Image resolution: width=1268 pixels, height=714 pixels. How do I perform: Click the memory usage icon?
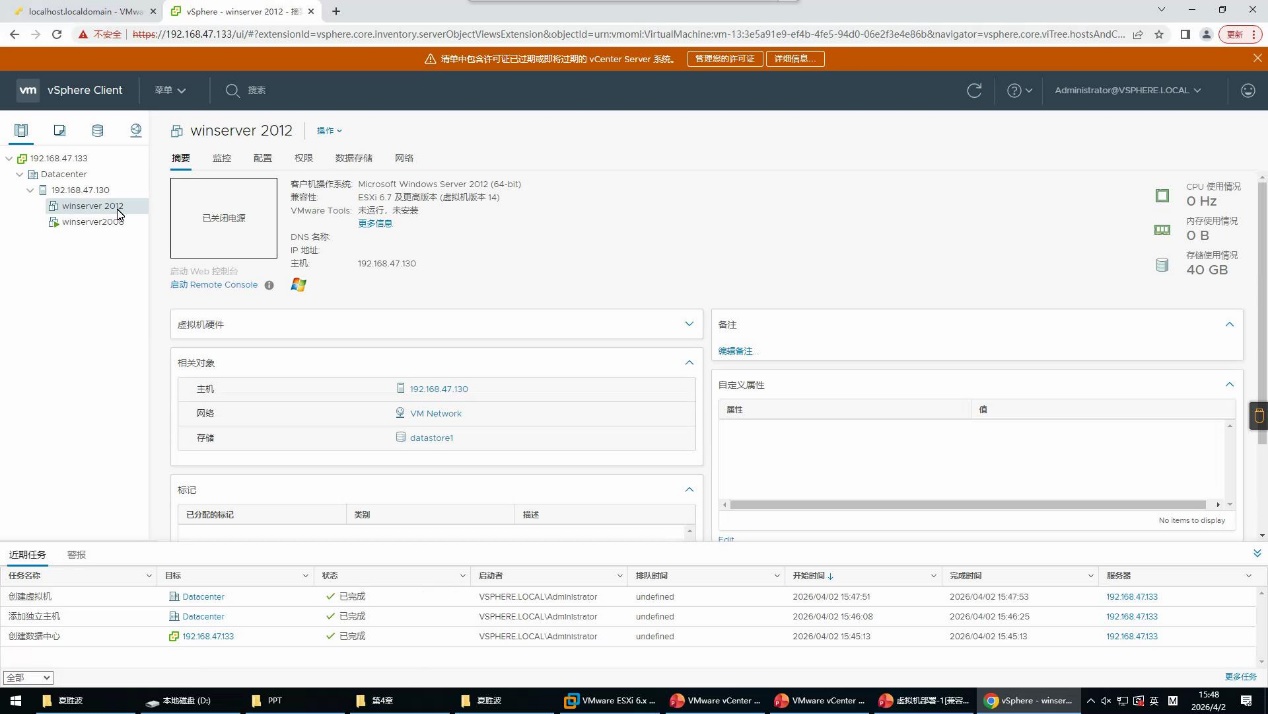[x=1162, y=229]
